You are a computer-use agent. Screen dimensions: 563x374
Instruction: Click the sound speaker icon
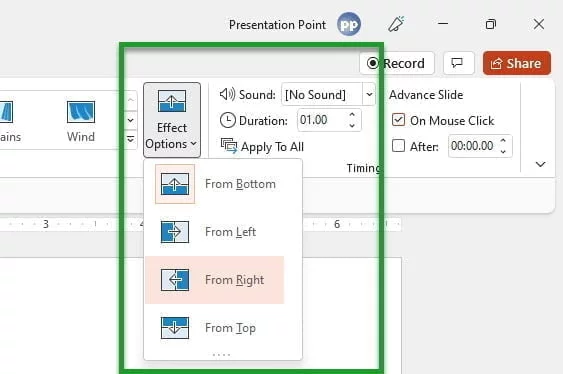(x=227, y=94)
